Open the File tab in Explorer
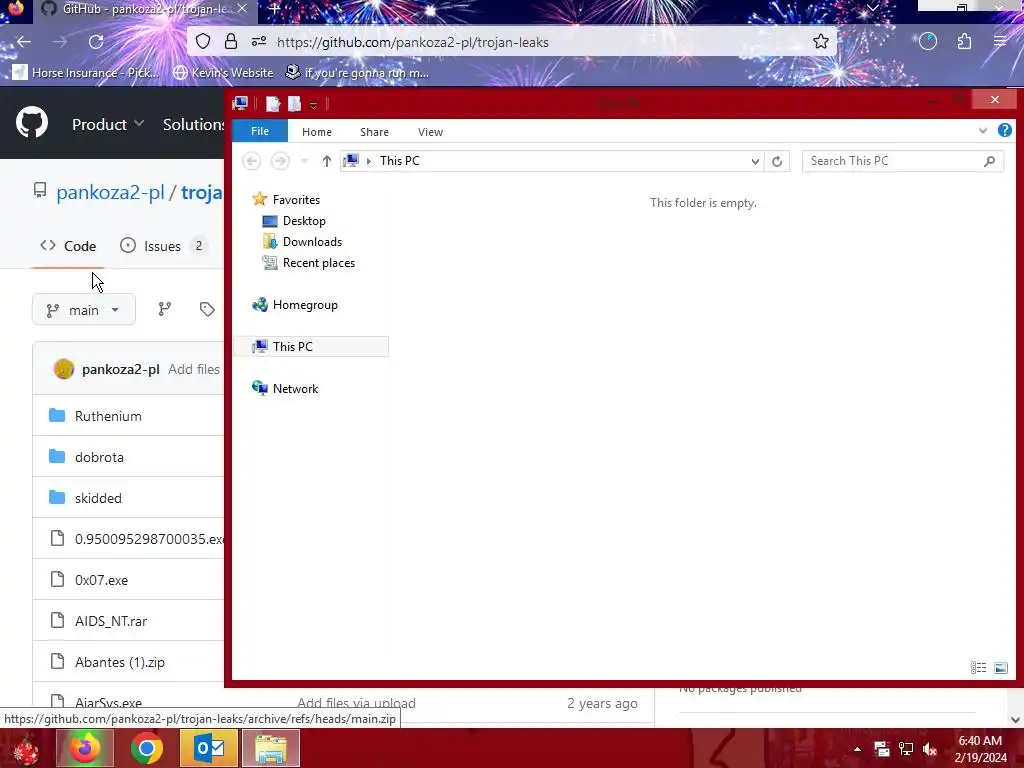 [260, 131]
